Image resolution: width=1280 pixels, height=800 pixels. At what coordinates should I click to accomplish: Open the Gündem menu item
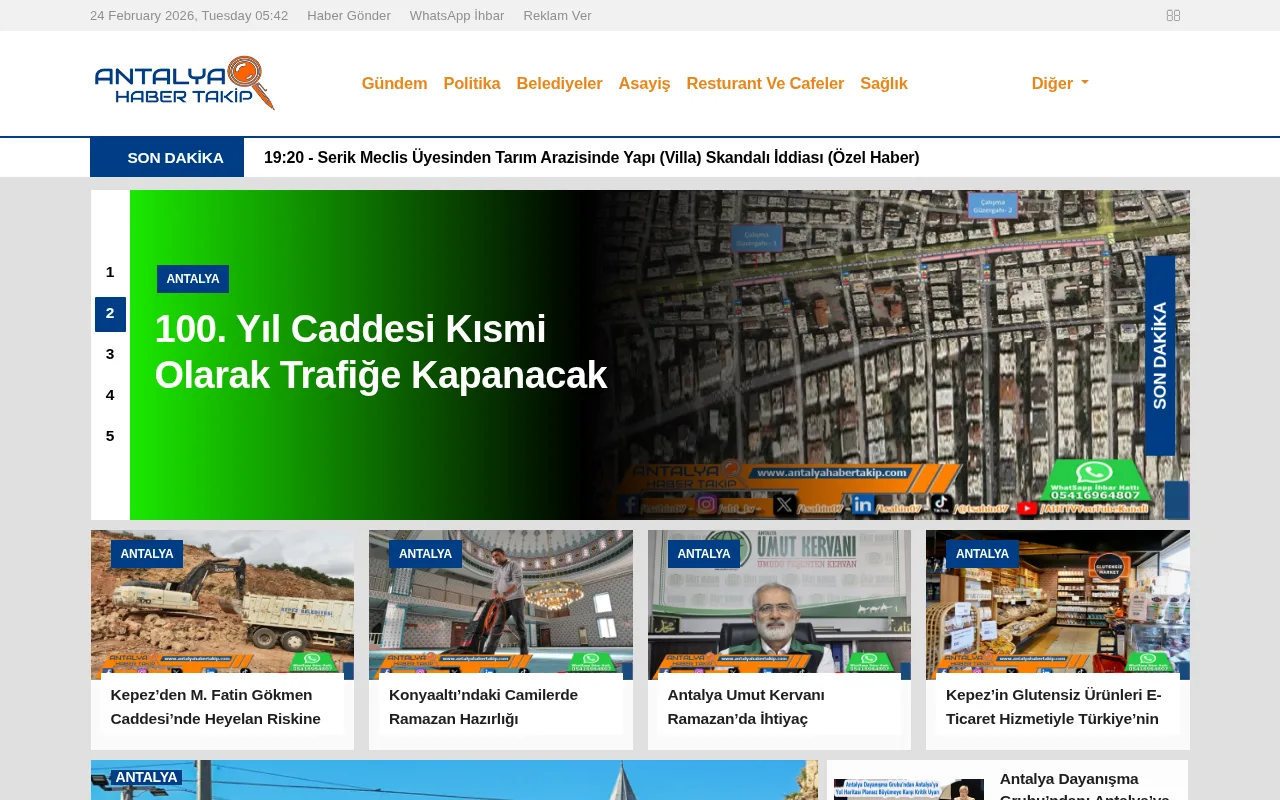tap(394, 83)
